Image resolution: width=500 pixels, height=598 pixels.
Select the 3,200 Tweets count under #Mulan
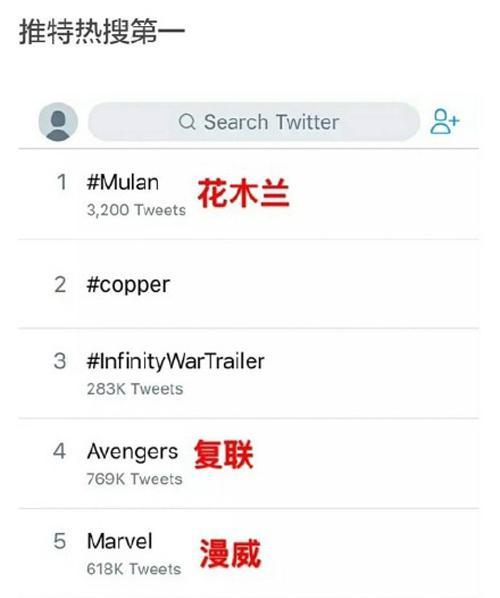pyautogui.click(x=136, y=210)
